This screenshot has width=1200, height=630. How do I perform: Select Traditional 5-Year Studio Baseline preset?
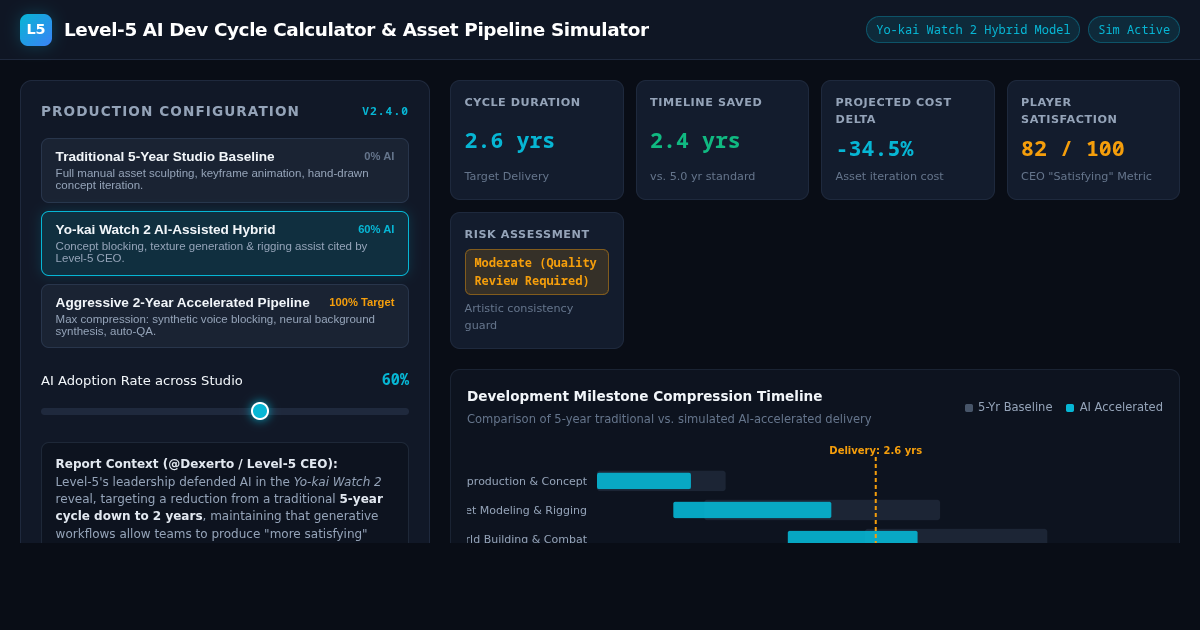[x=225, y=170]
